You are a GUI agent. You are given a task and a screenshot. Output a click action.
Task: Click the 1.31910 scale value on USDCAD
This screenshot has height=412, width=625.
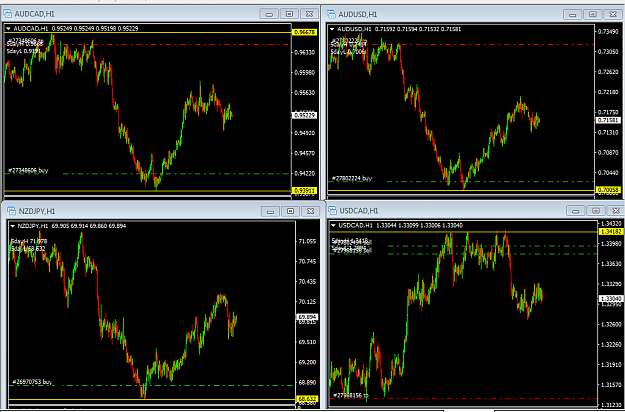point(611,365)
